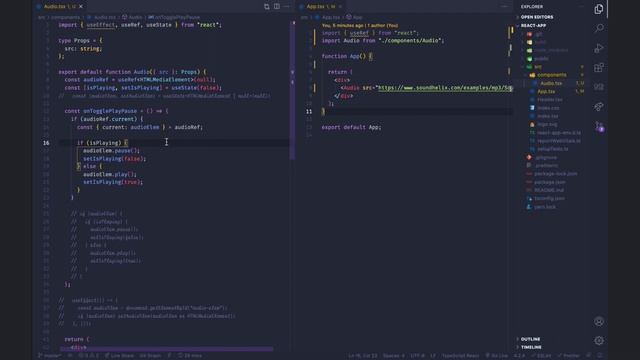Open reportWebVitals.ts in the Explorer
Screen dimensions: 640x360
559,141
